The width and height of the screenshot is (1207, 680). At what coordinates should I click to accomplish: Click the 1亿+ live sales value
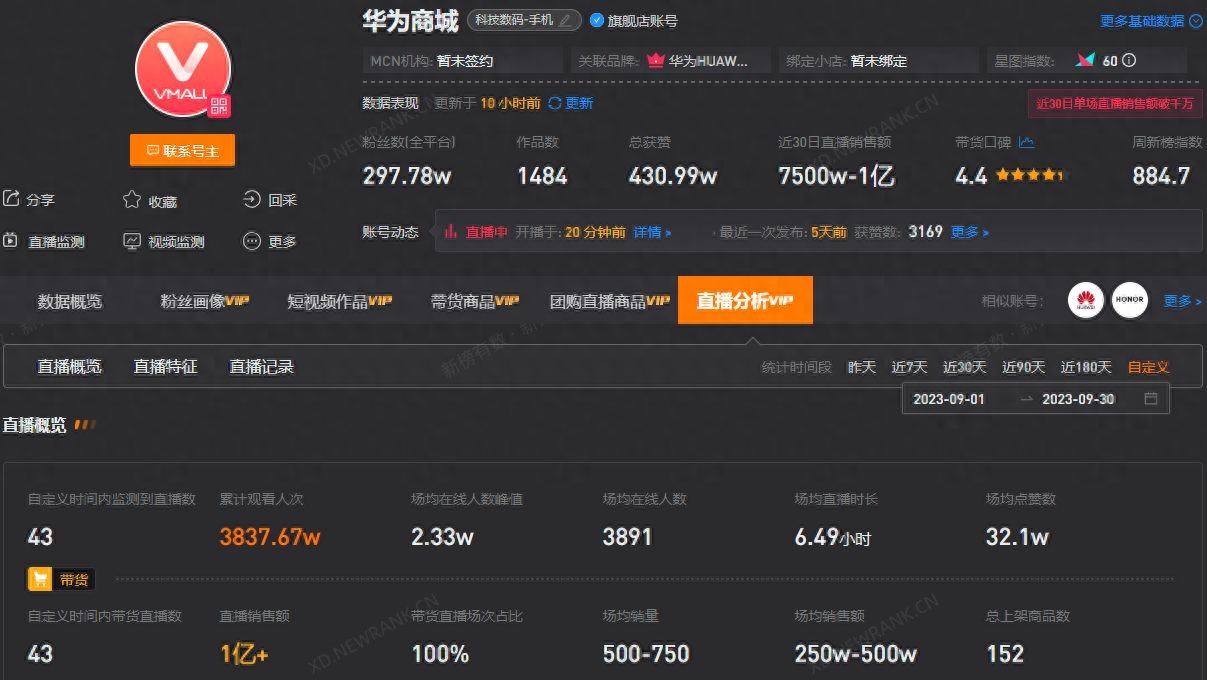pos(244,654)
